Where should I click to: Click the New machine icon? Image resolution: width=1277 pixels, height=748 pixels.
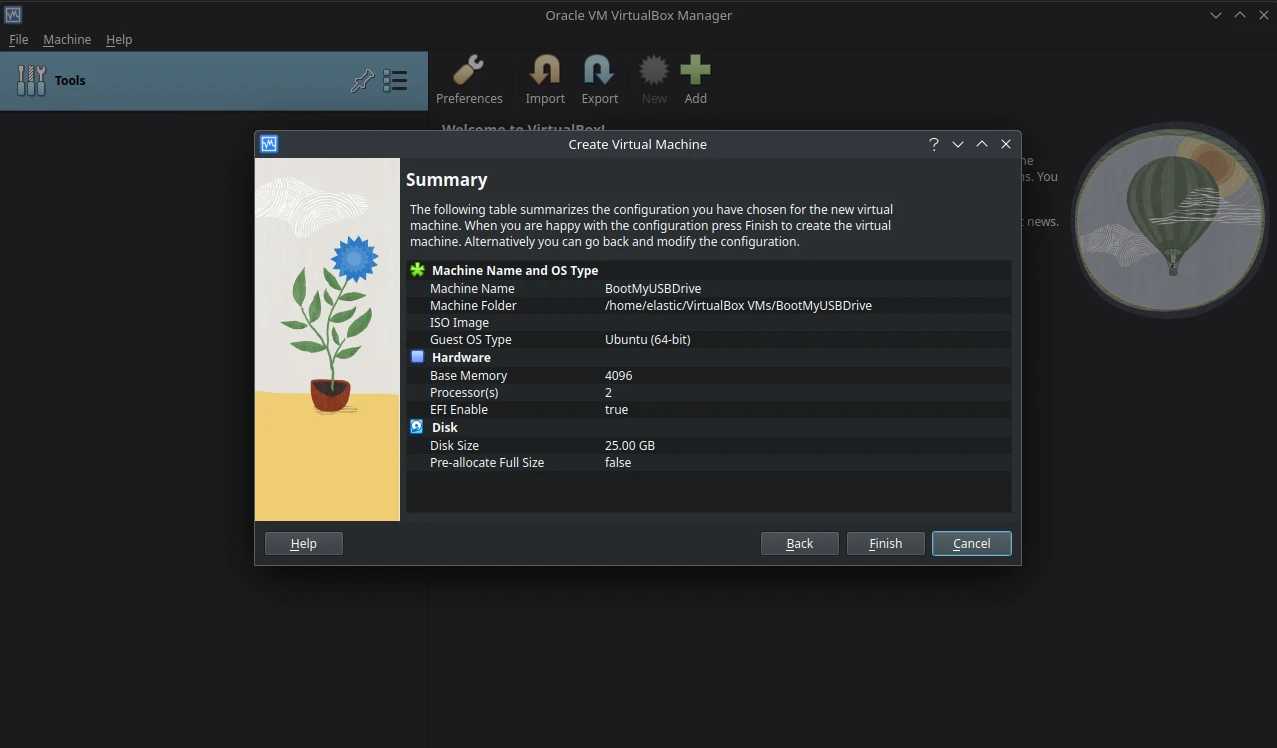click(654, 80)
